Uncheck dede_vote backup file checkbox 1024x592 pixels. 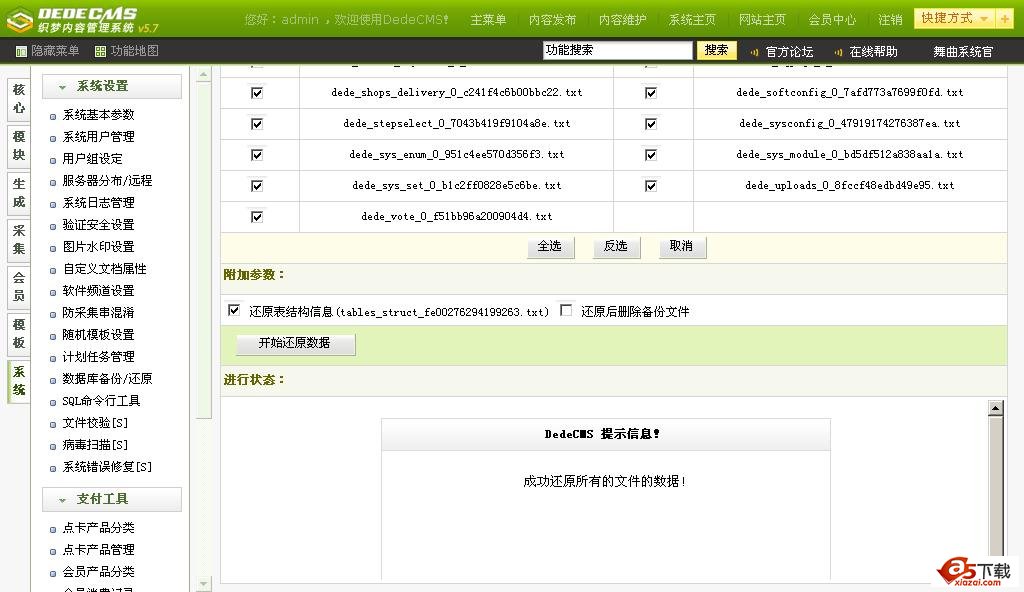click(x=257, y=216)
